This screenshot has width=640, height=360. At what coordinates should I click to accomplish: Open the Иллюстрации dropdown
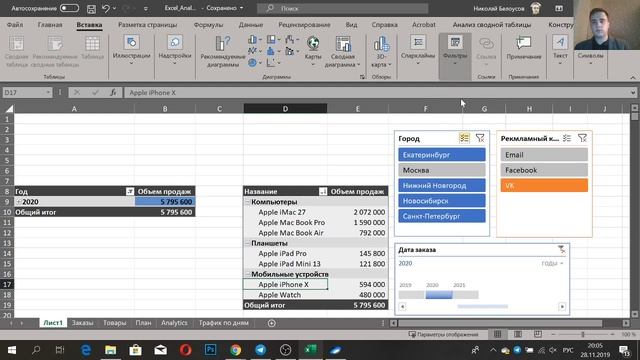click(131, 50)
